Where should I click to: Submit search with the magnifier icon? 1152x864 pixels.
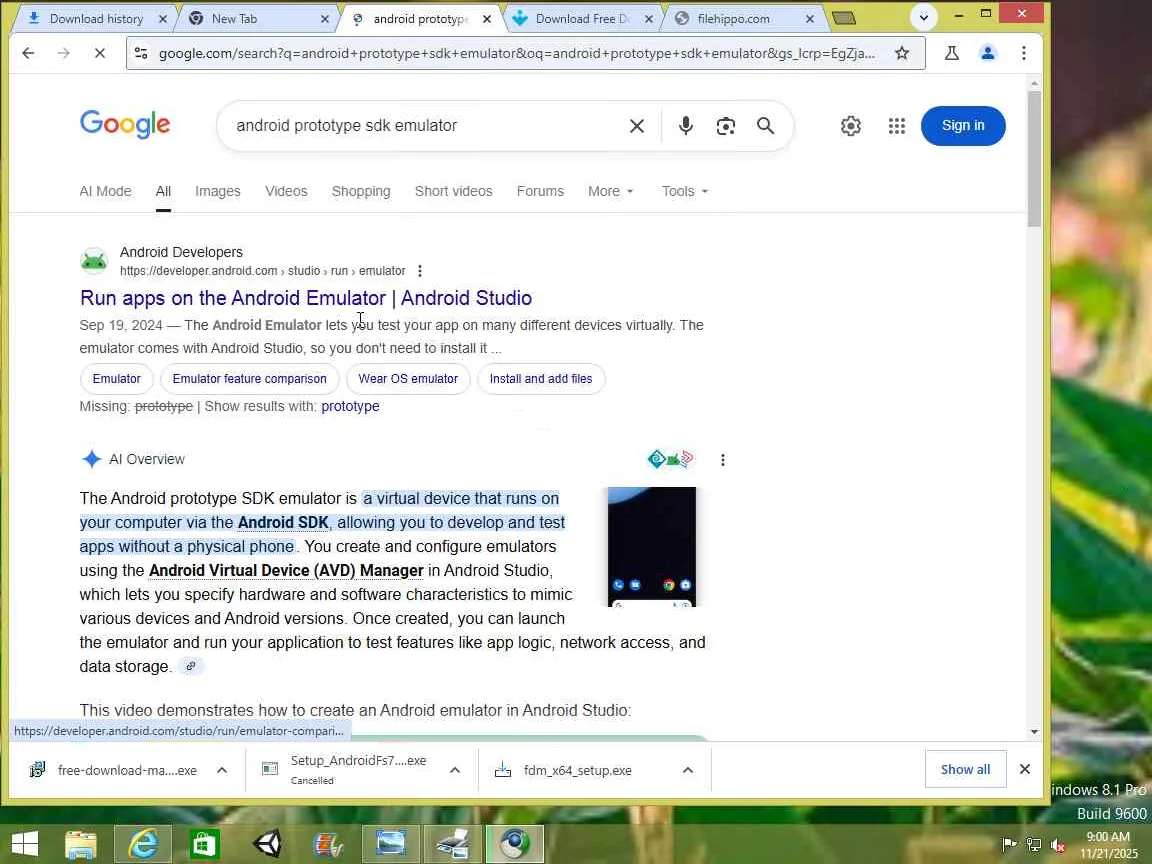click(x=766, y=126)
